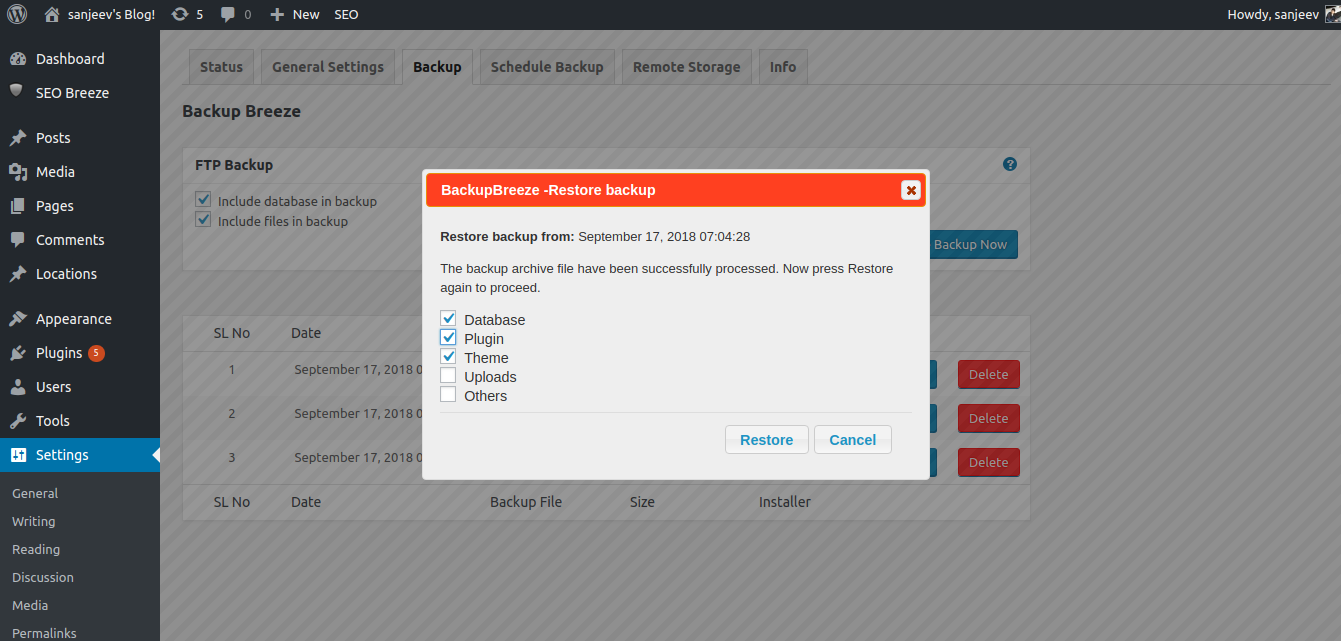The width and height of the screenshot is (1341, 641).
Task: Click the Media icon in the main sidebar
Action: (x=17, y=172)
